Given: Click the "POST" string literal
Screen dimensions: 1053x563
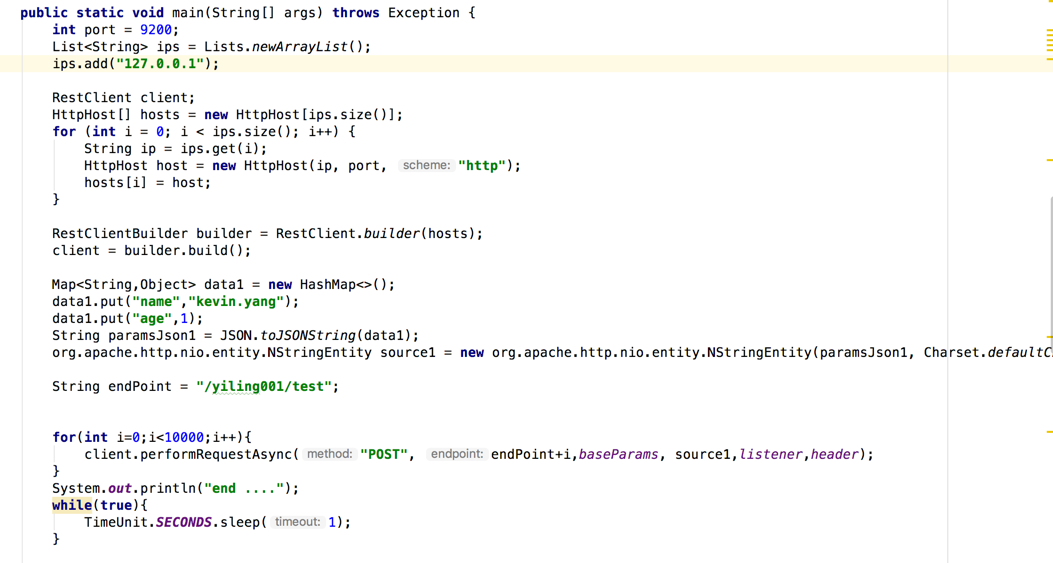Looking at the screenshot, I should pos(383,454).
